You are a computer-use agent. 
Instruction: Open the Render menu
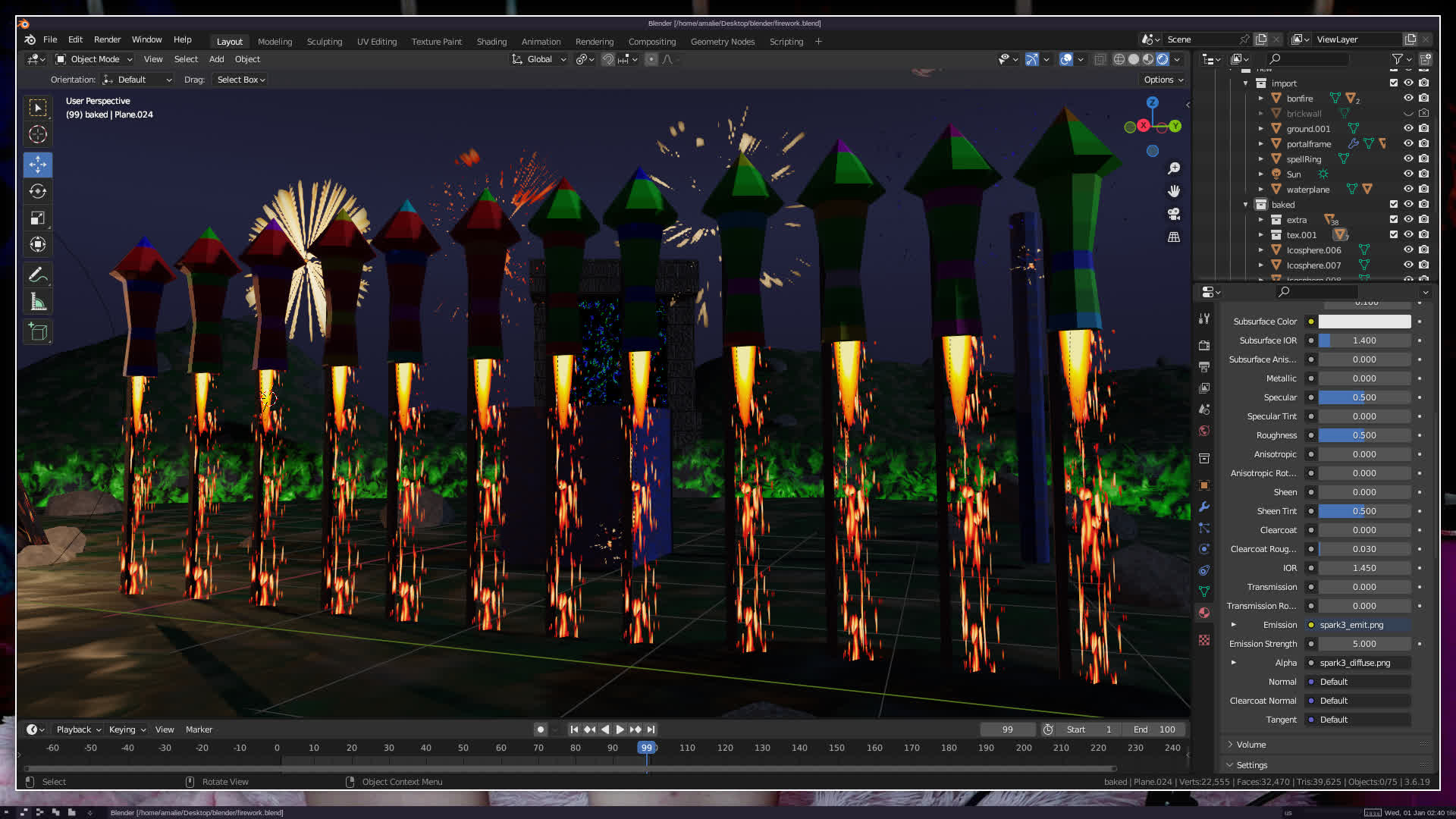pos(107,39)
